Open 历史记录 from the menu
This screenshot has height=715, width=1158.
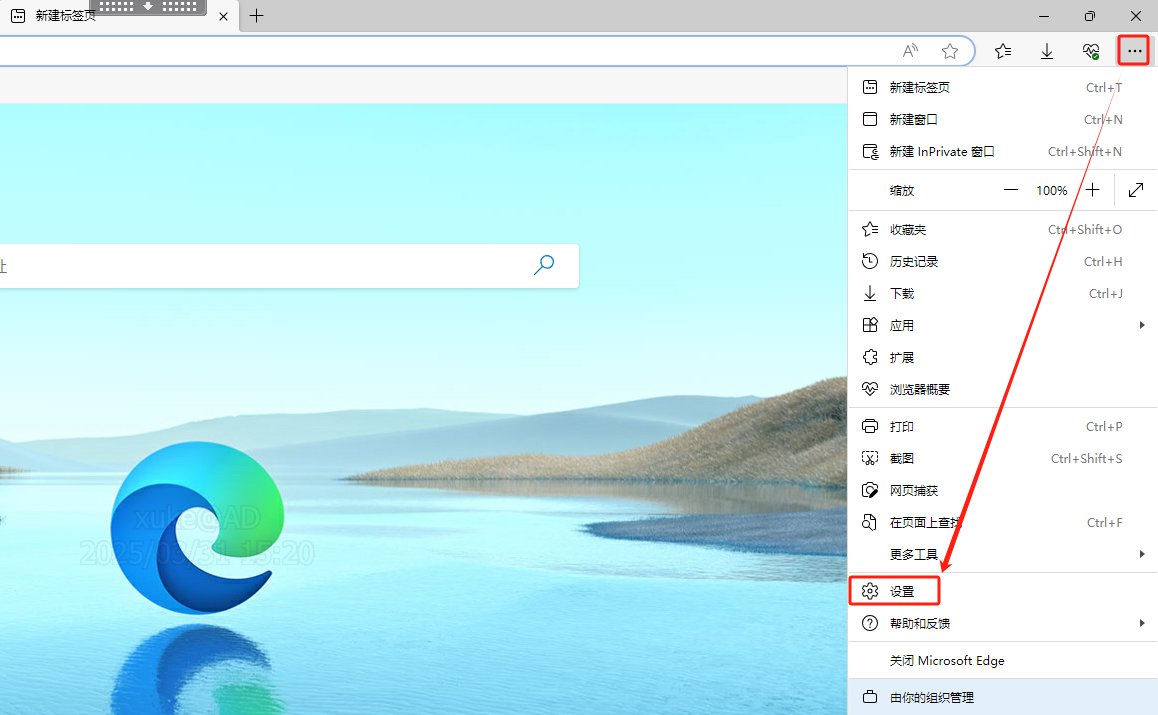click(914, 261)
